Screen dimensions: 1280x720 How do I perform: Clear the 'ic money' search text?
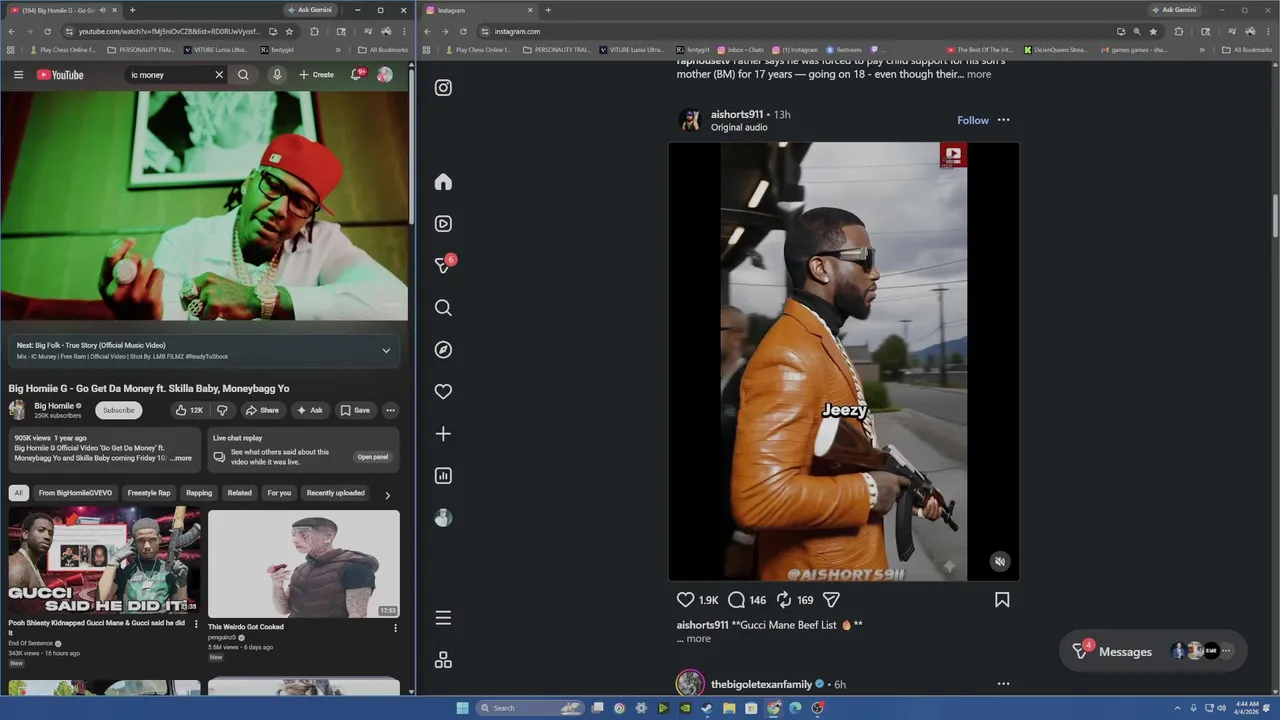coord(219,75)
